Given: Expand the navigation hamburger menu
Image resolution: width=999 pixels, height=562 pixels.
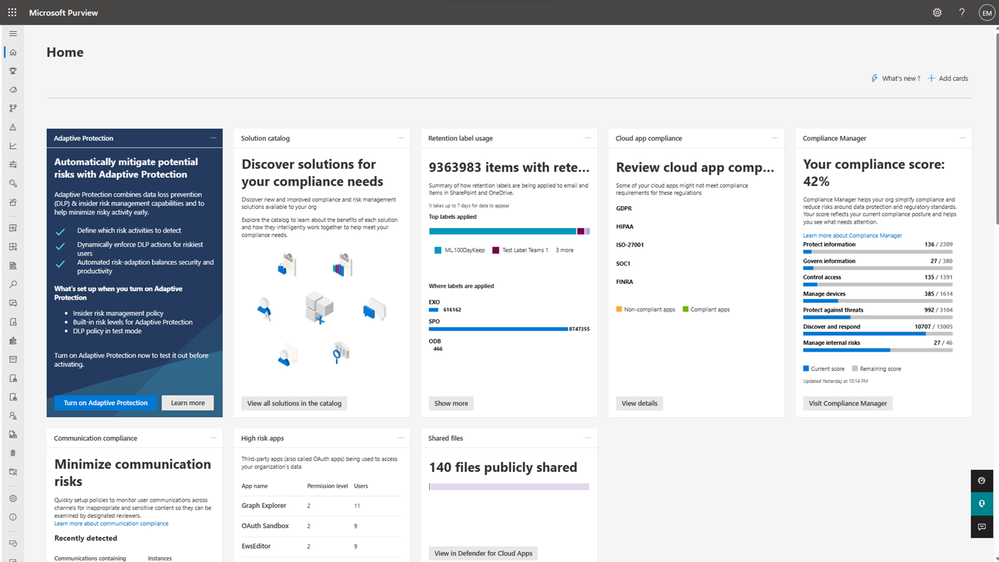Looking at the screenshot, I should pyautogui.click(x=13, y=34).
